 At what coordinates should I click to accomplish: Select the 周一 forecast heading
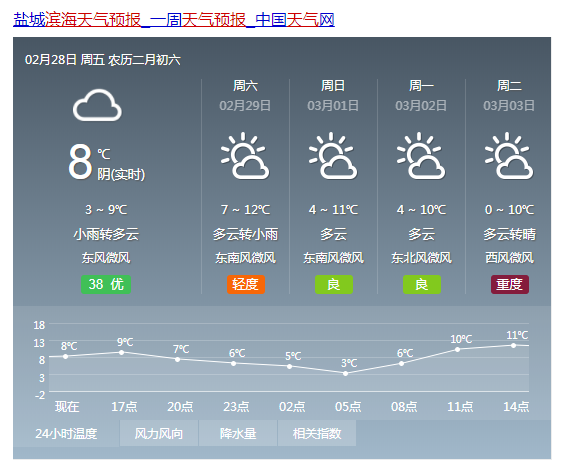point(421,86)
